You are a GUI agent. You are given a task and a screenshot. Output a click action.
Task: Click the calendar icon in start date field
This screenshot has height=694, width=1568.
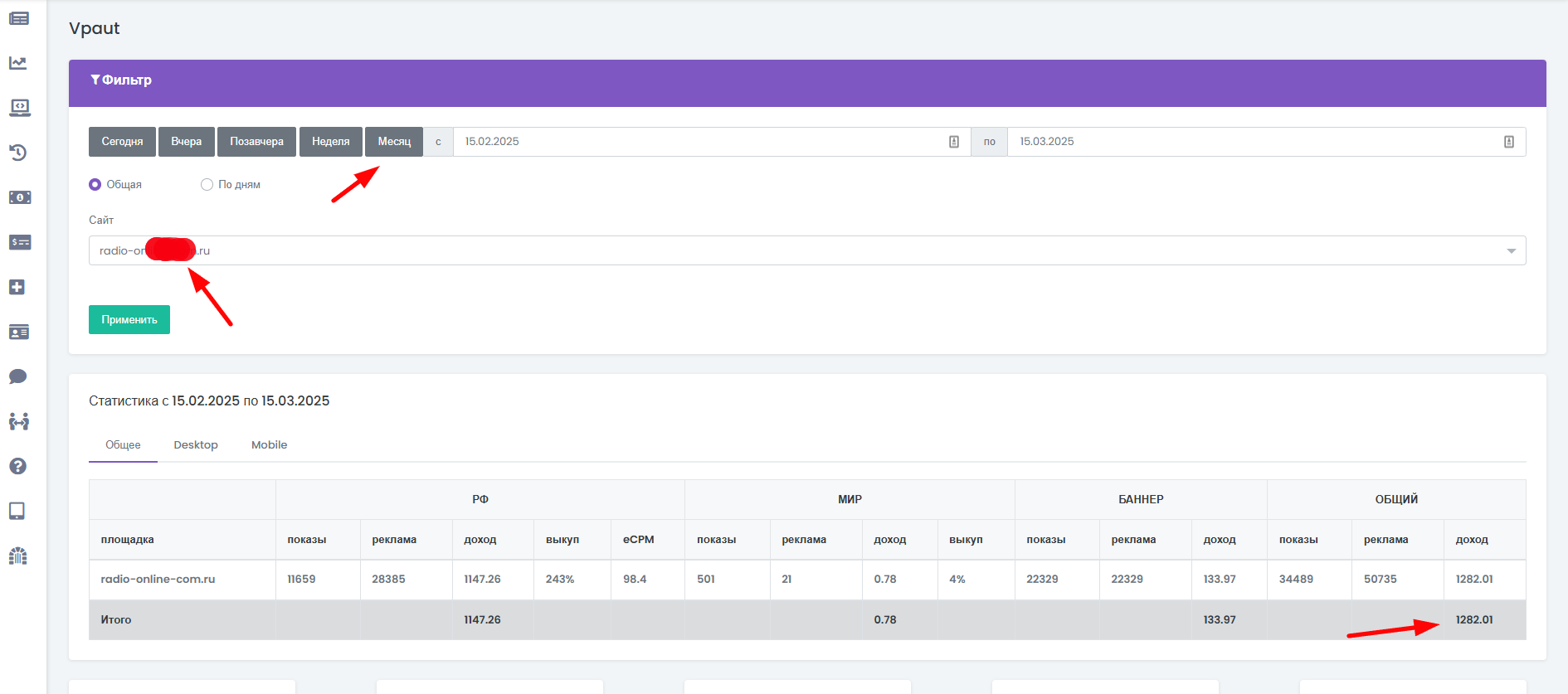click(954, 142)
